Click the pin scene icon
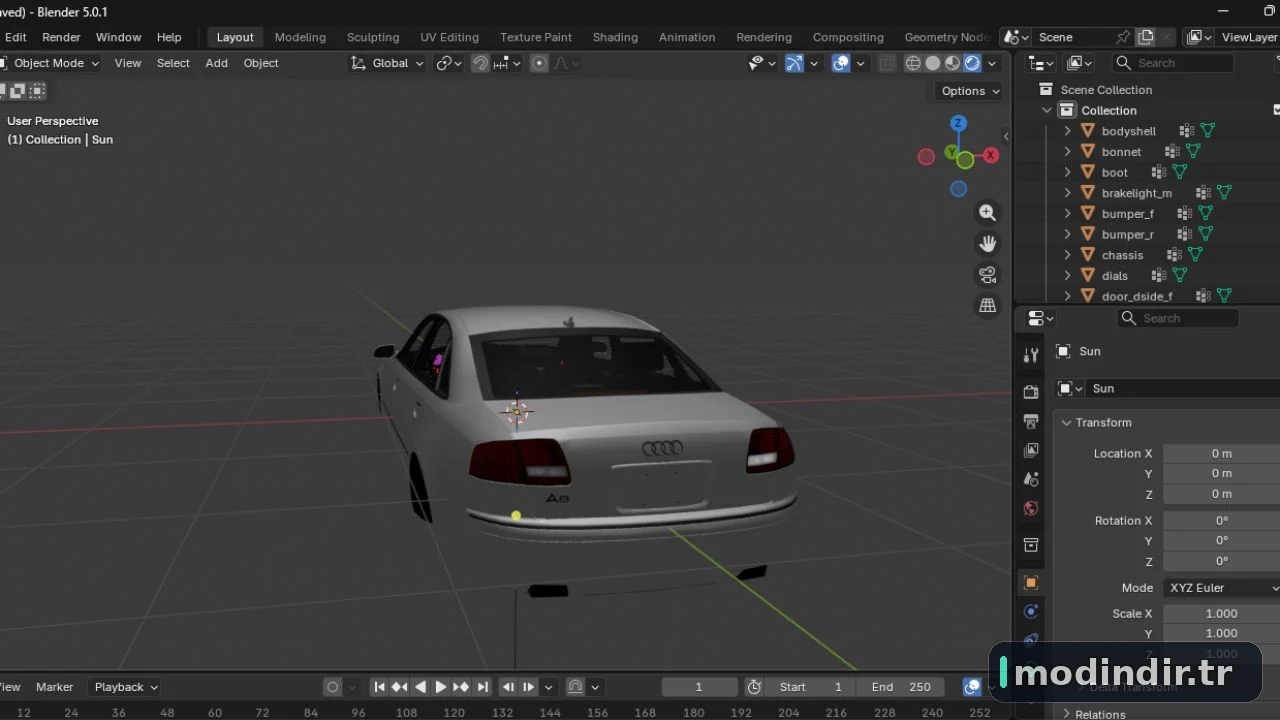The width and height of the screenshot is (1280, 720). tap(1123, 37)
